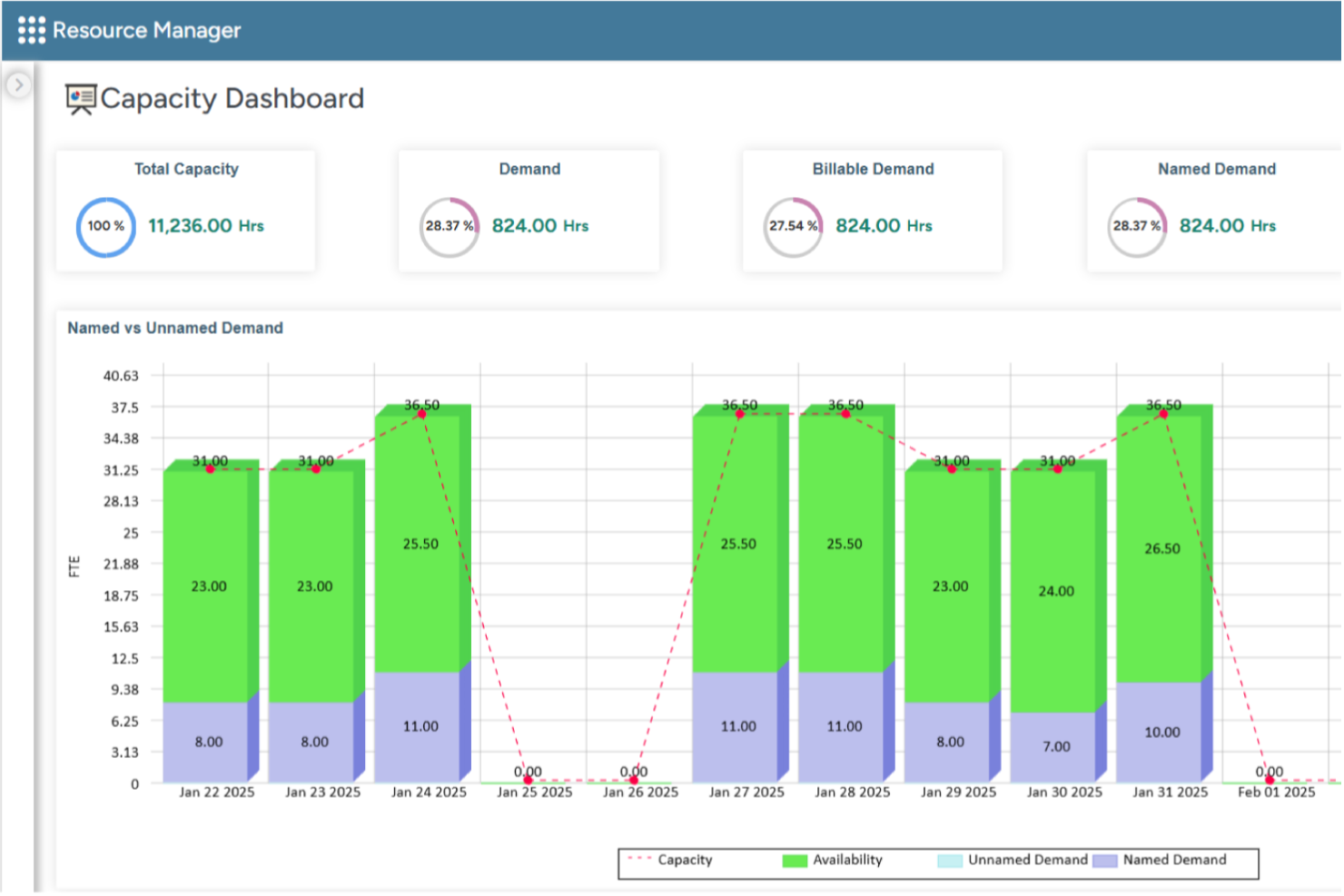This screenshot has height=896, width=1344.
Task: Click the Named Demand card title
Action: [x=1217, y=169]
